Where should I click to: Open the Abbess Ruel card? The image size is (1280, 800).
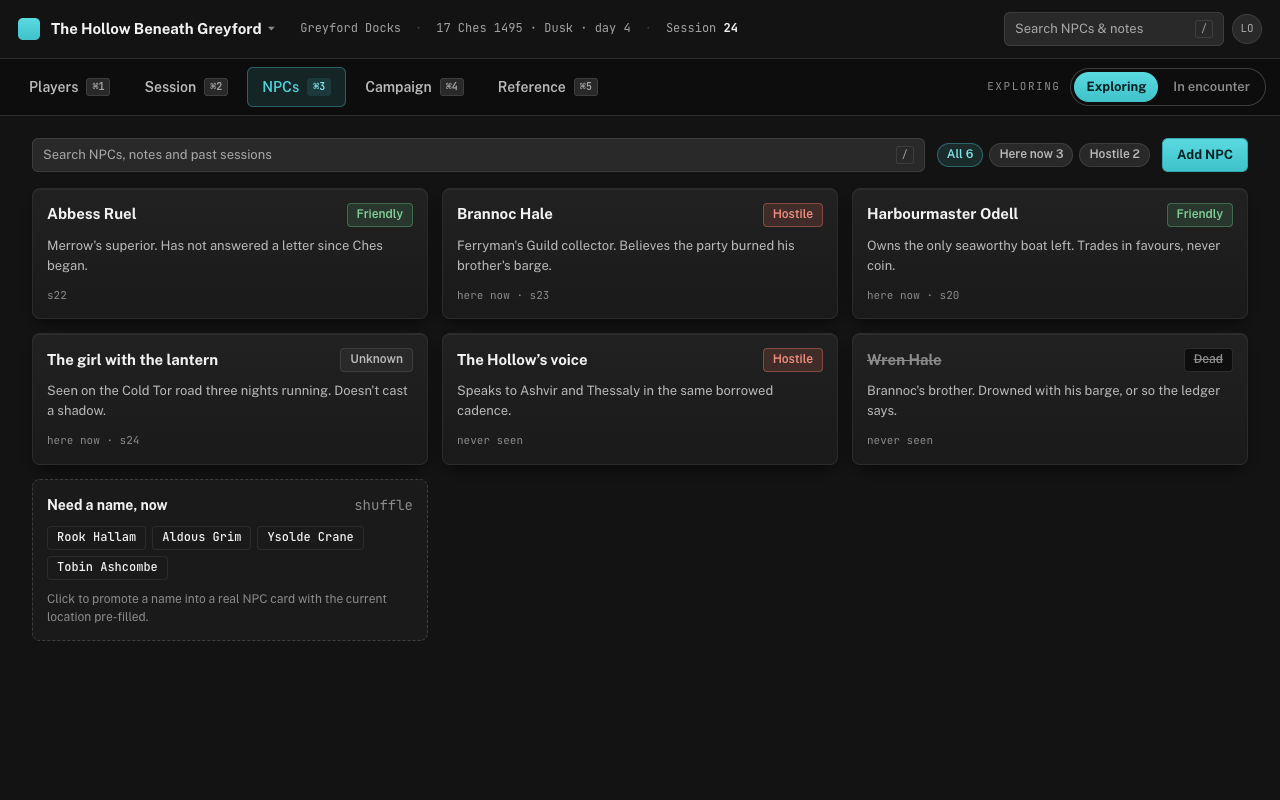tap(230, 254)
